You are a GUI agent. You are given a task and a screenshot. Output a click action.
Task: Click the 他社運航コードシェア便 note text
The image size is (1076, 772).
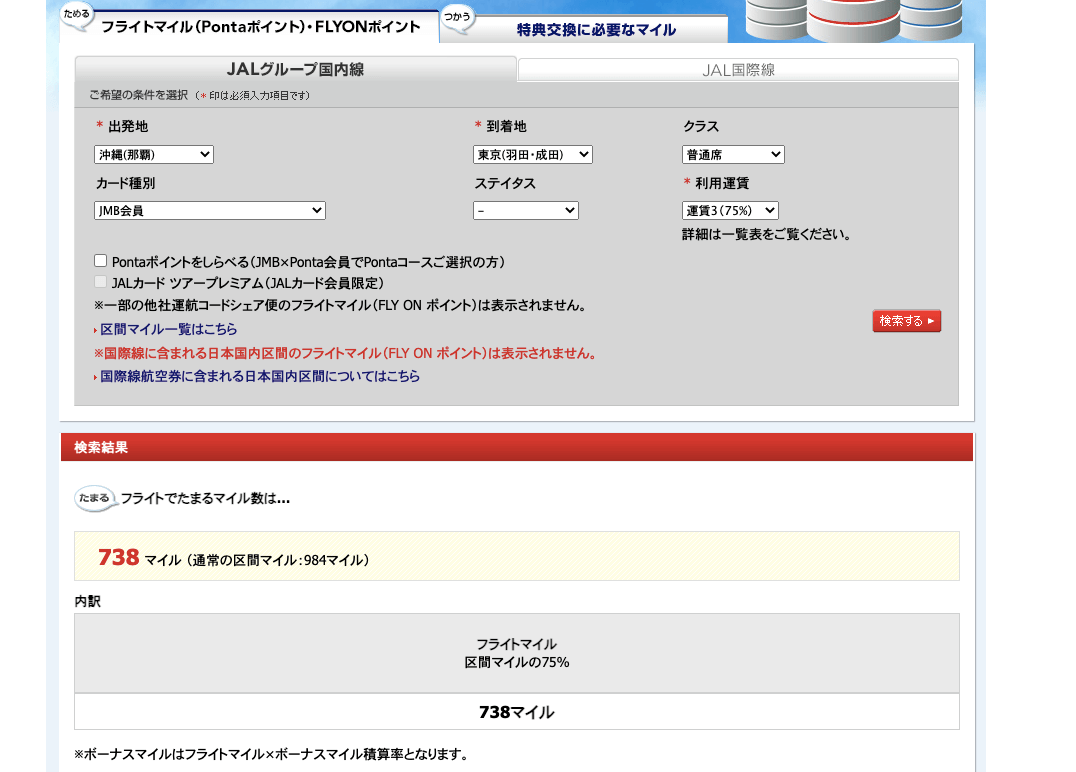click(341, 305)
